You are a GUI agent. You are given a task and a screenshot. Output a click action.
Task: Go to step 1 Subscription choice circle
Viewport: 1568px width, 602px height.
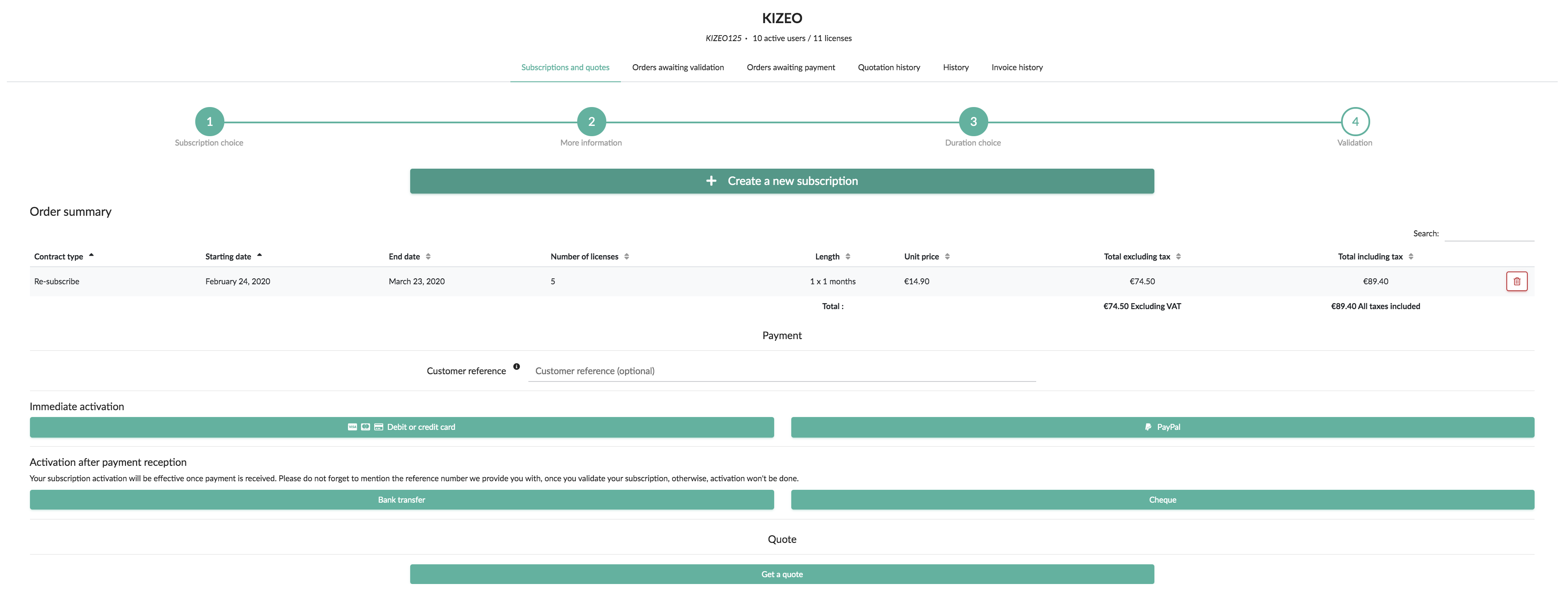tap(209, 122)
